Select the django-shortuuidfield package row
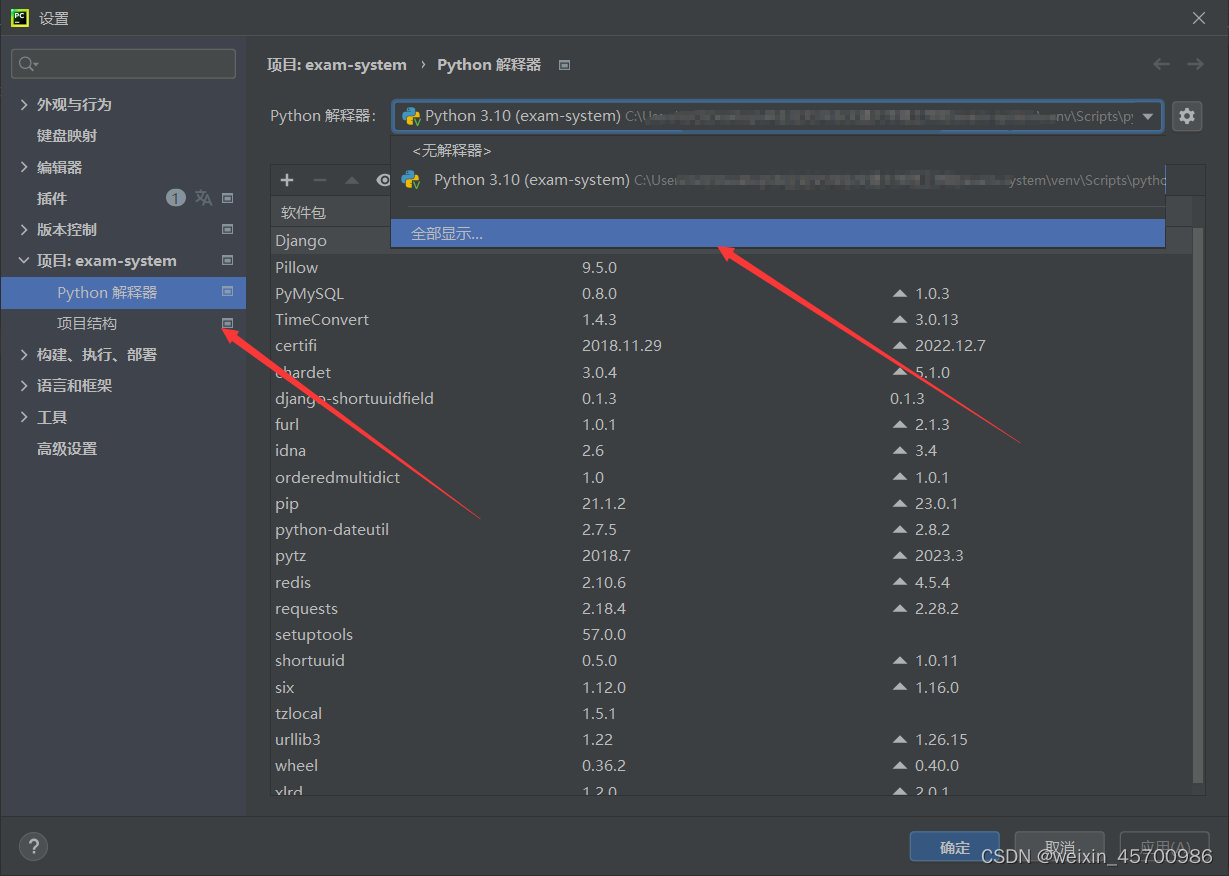 pyautogui.click(x=731, y=398)
